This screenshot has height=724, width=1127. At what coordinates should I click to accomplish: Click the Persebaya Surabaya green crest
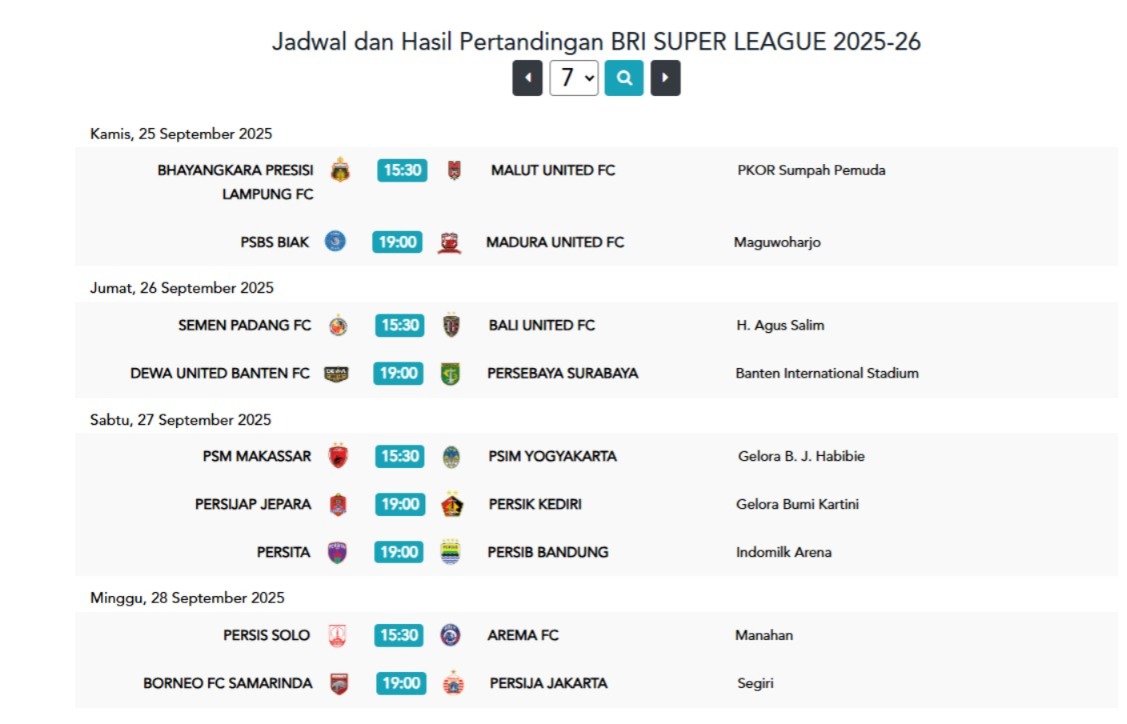pos(451,373)
